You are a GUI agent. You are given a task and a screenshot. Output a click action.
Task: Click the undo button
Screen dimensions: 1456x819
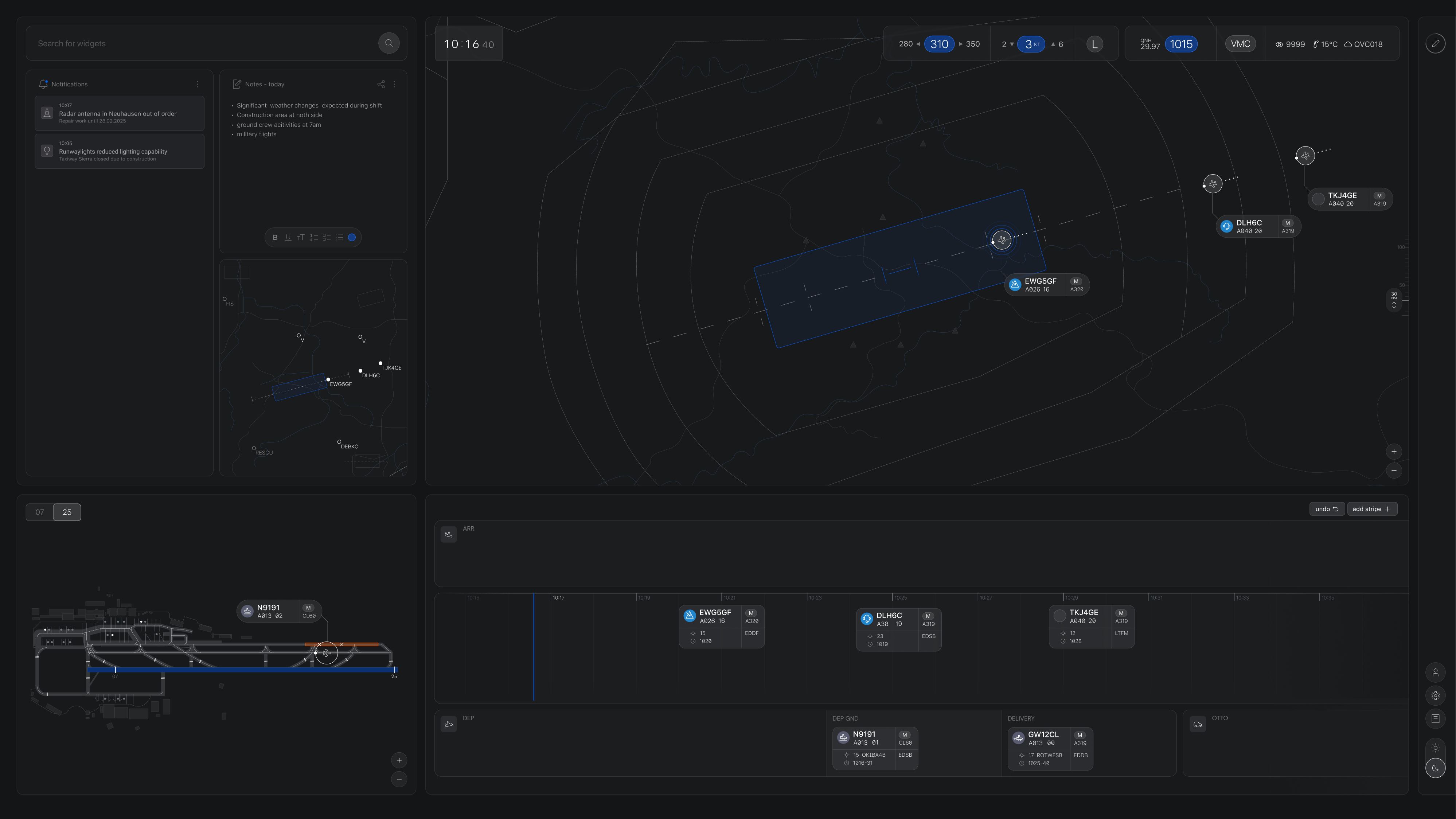click(x=1327, y=509)
